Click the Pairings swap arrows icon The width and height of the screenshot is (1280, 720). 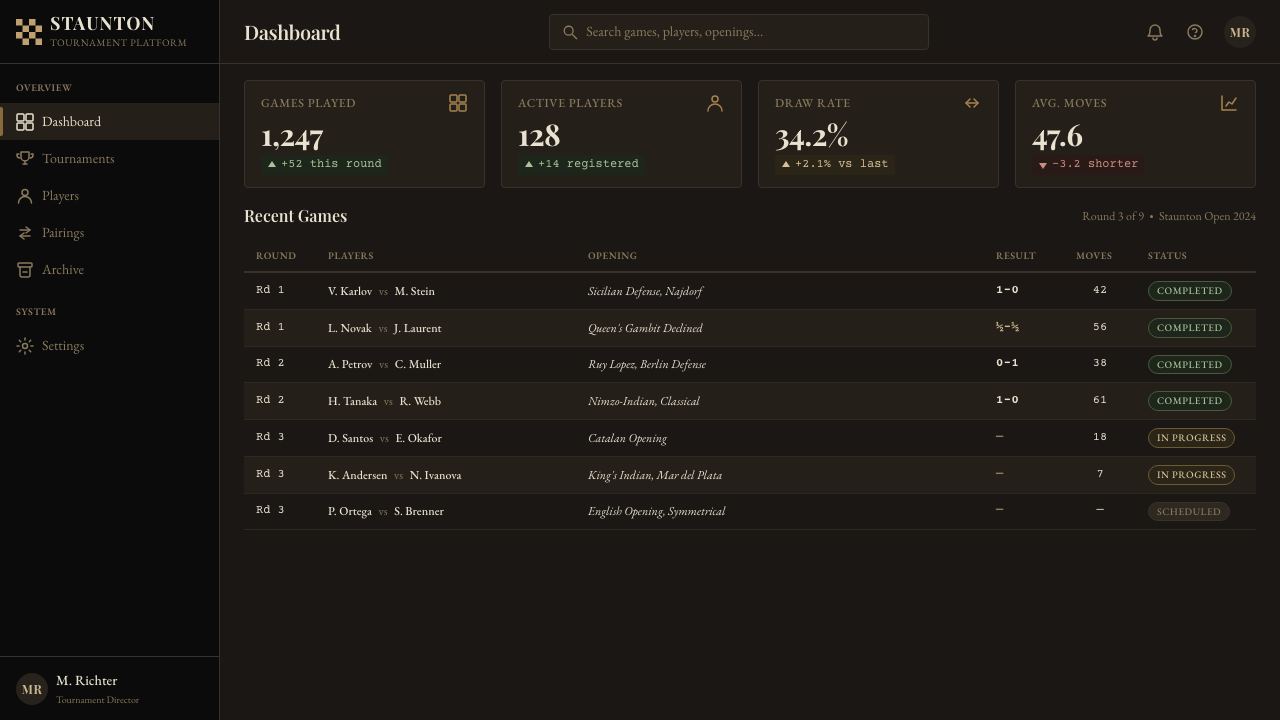pyautogui.click(x=25, y=233)
